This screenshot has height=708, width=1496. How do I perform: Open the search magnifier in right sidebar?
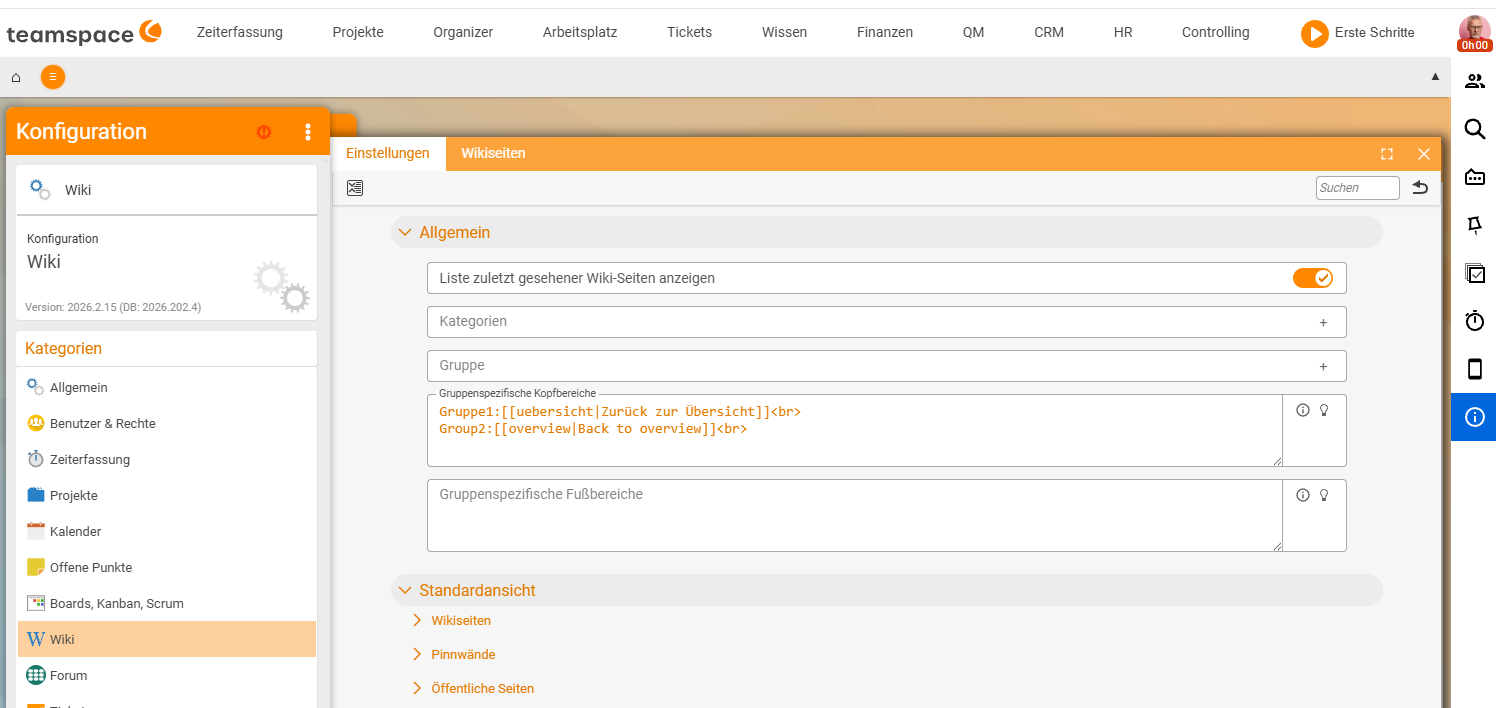pyautogui.click(x=1474, y=129)
